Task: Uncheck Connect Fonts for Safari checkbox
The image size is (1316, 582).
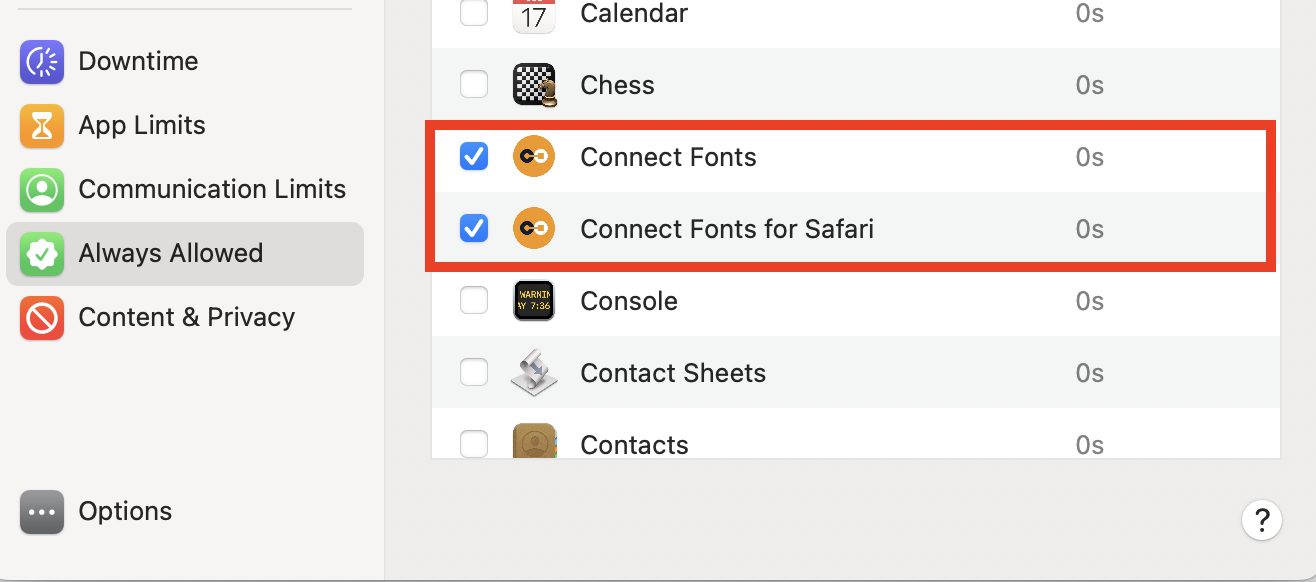Action: coord(474,229)
